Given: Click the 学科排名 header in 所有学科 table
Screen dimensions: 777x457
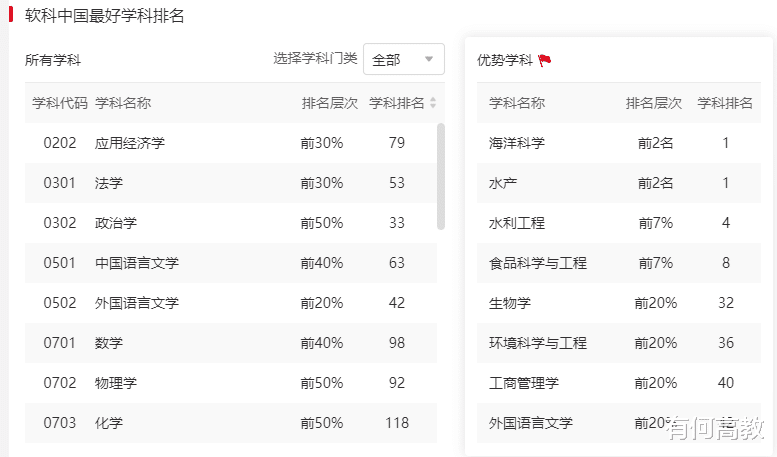Looking at the screenshot, I should tap(396, 103).
